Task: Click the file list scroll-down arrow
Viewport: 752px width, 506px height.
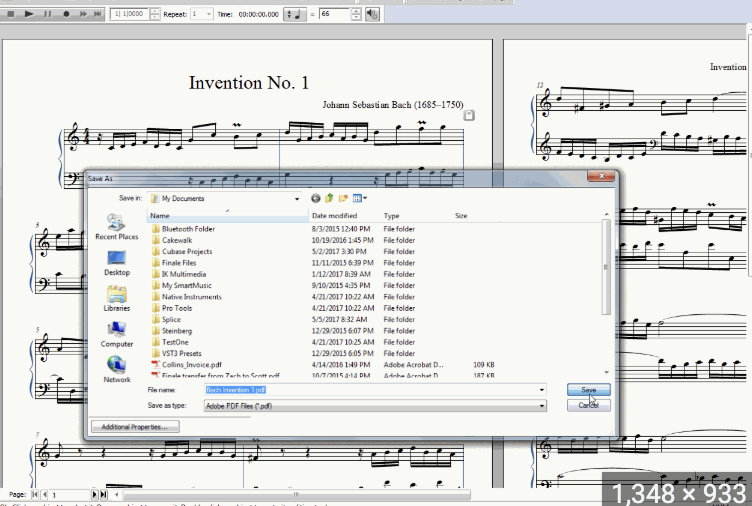Action: point(606,372)
